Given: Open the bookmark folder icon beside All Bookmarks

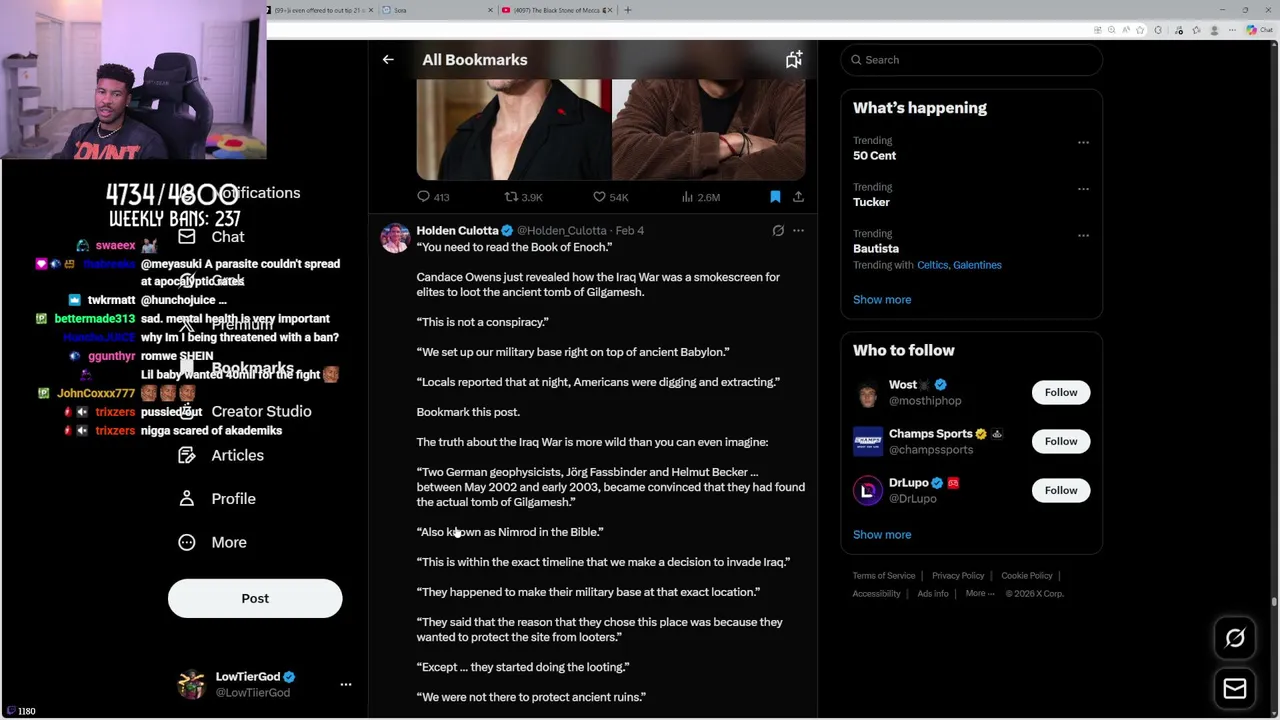Looking at the screenshot, I should [794, 60].
